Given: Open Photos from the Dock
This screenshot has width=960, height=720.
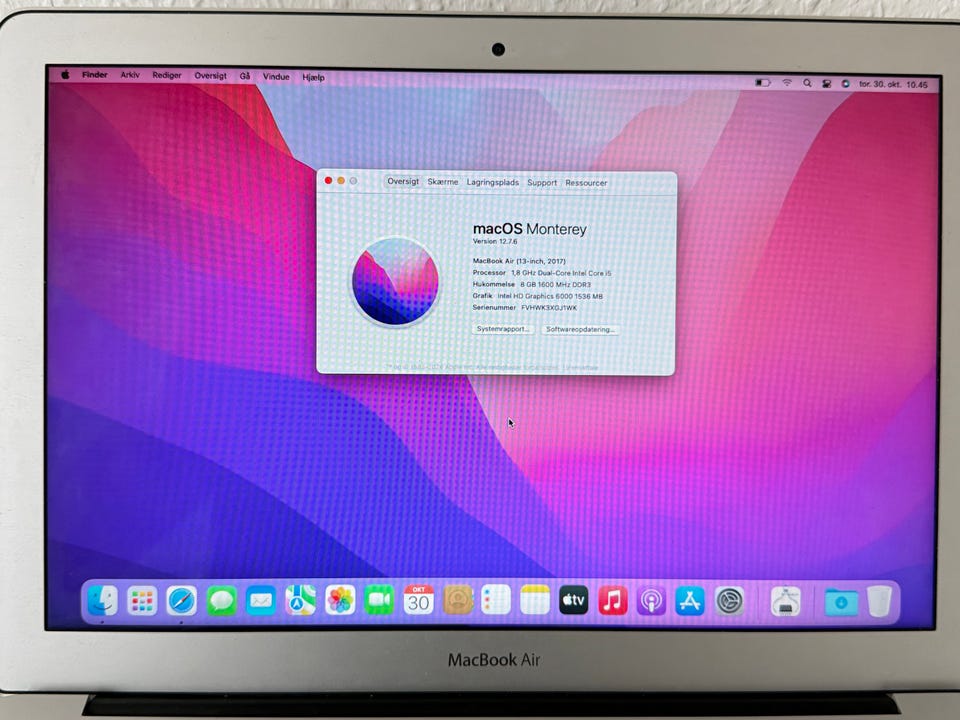Looking at the screenshot, I should [x=340, y=600].
